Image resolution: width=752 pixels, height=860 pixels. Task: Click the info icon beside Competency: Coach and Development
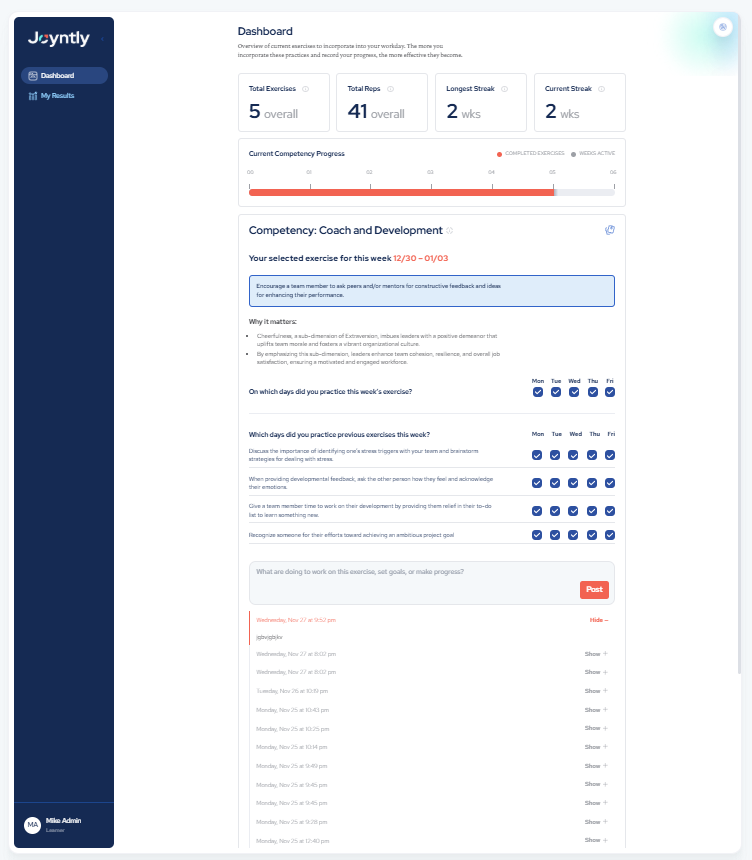click(450, 231)
